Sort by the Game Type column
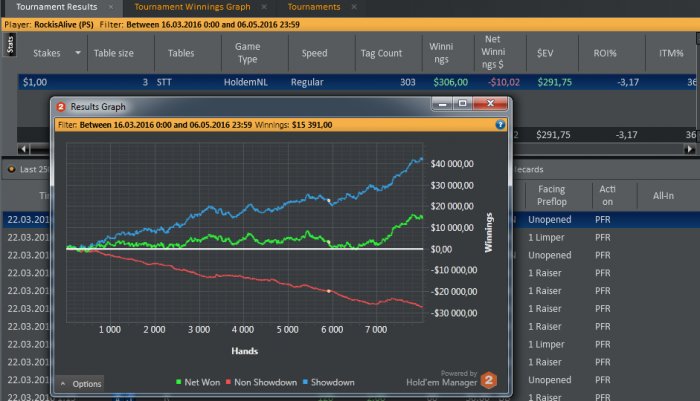Screen dimensions: 700x401 [x=247, y=53]
